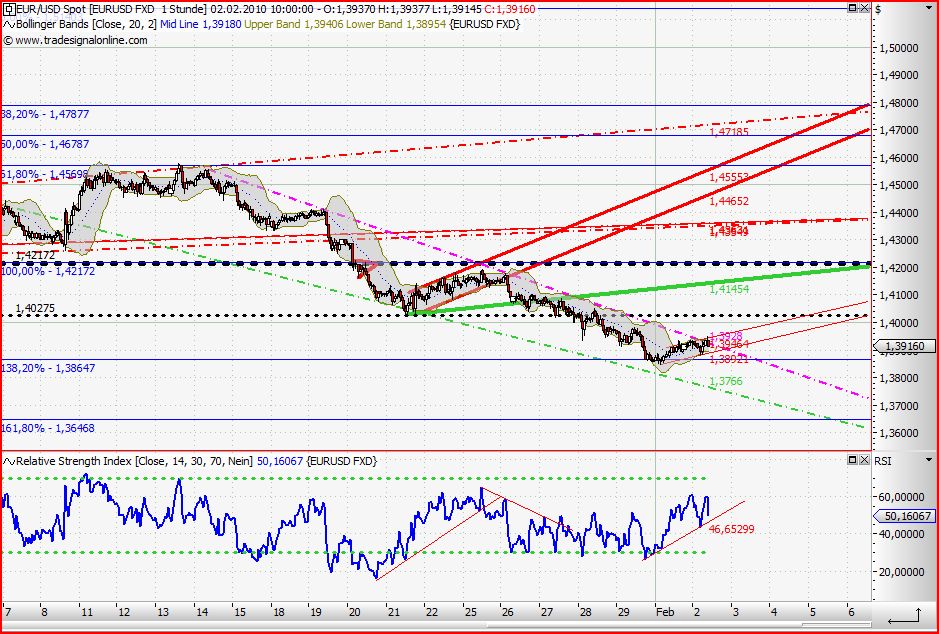939x634 pixels.
Task: Select the Bollinger Bands indicator curve icon
Action: coord(8,25)
